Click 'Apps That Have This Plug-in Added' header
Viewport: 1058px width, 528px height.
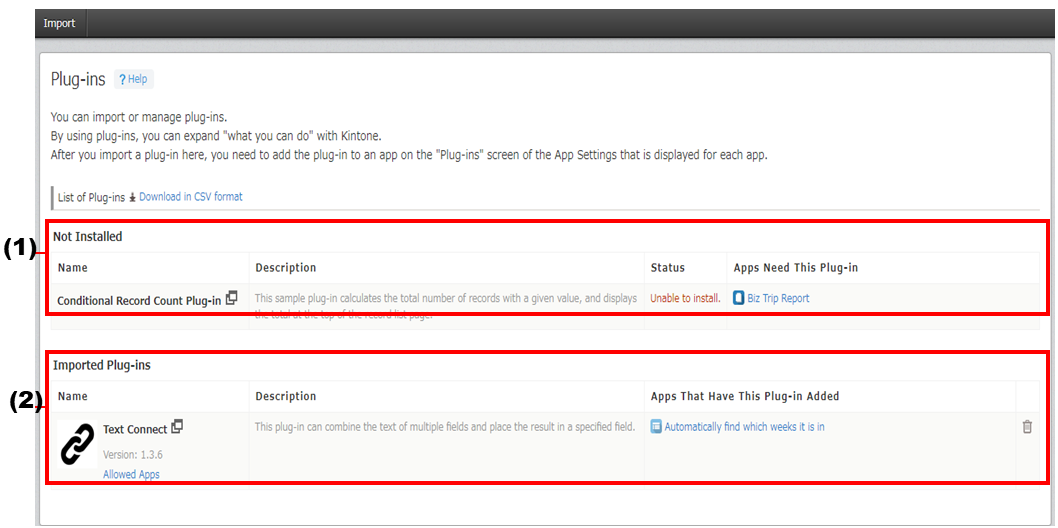(x=745, y=396)
